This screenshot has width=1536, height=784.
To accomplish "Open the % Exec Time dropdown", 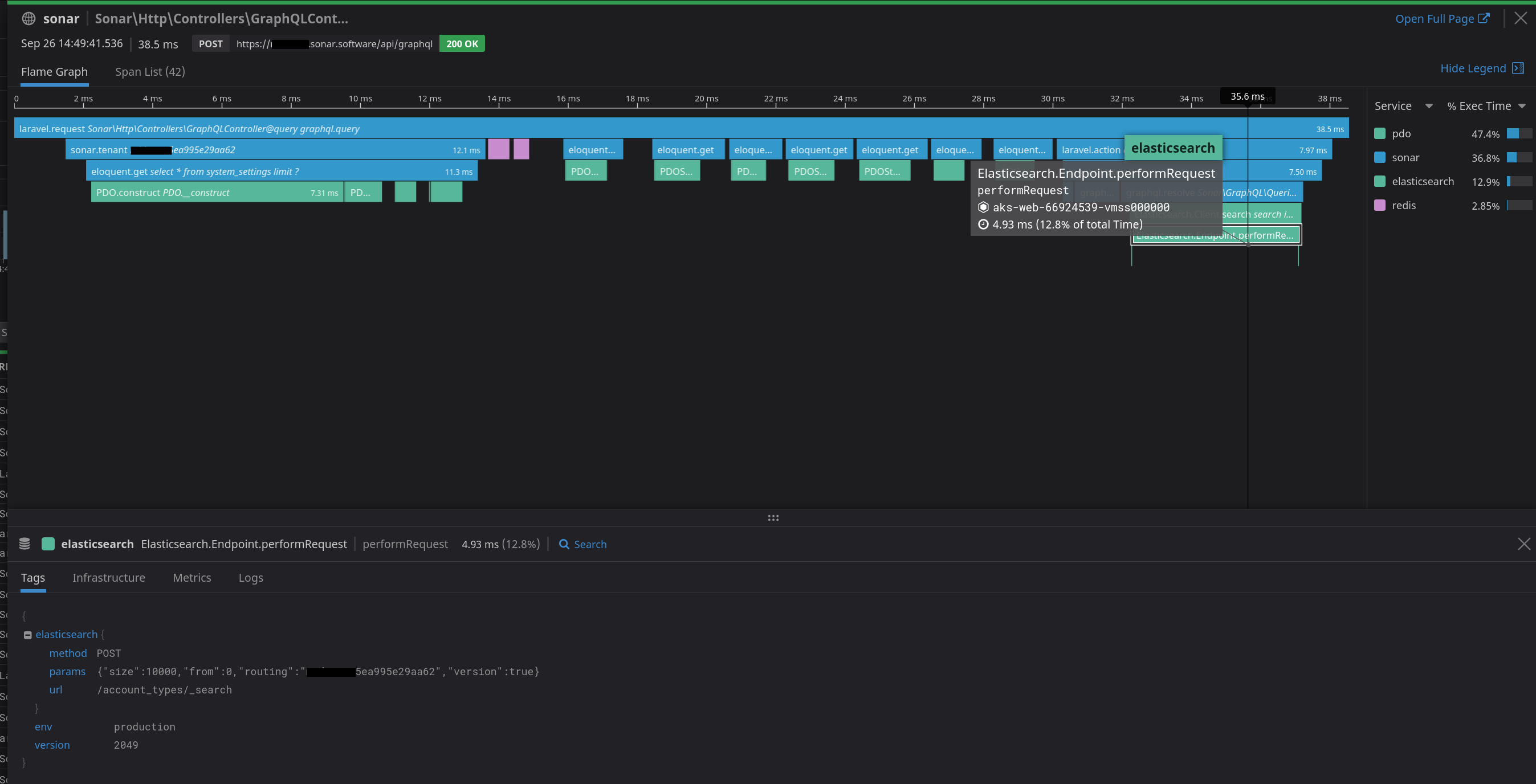I will (x=1522, y=106).
